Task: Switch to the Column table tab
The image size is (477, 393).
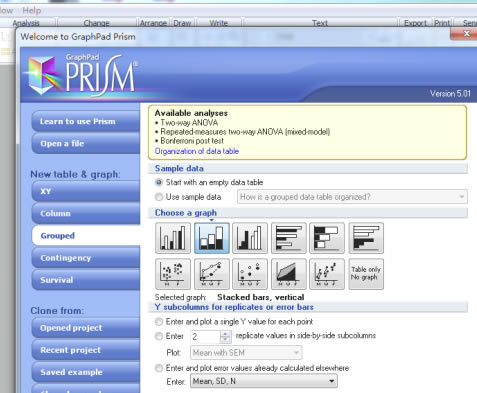Action: tap(86, 213)
